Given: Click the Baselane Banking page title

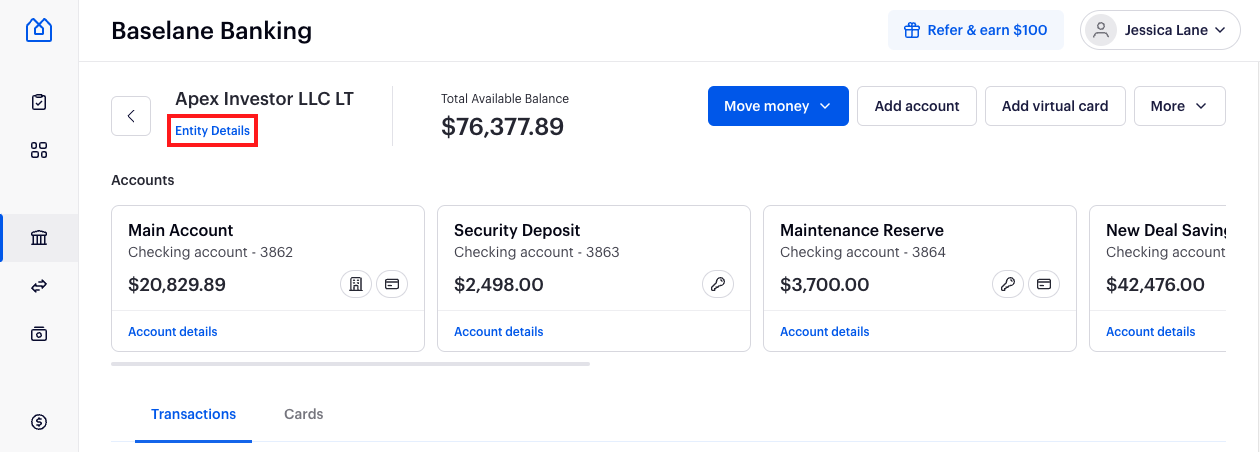Looking at the screenshot, I should point(211,31).
